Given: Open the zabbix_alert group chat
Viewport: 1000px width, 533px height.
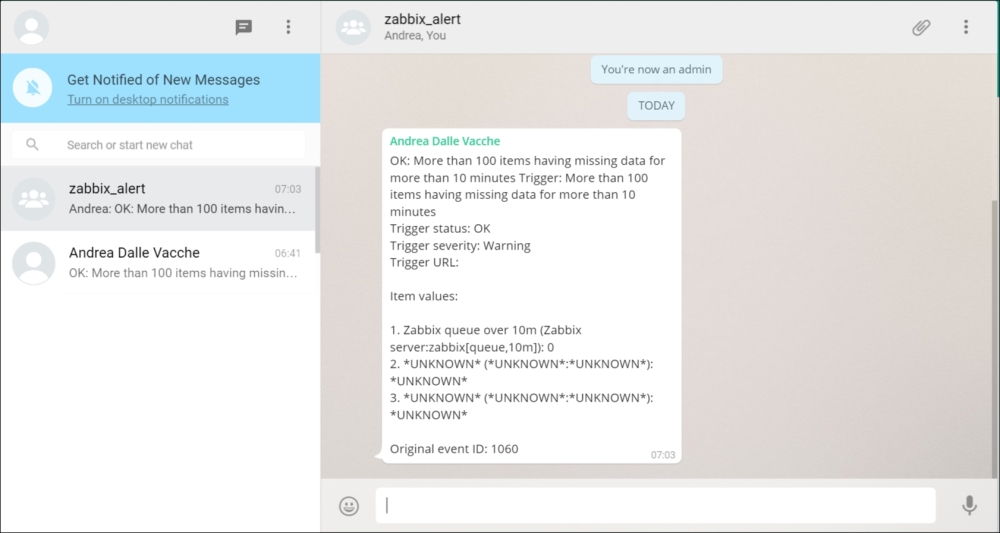Looking at the screenshot, I should (160, 198).
